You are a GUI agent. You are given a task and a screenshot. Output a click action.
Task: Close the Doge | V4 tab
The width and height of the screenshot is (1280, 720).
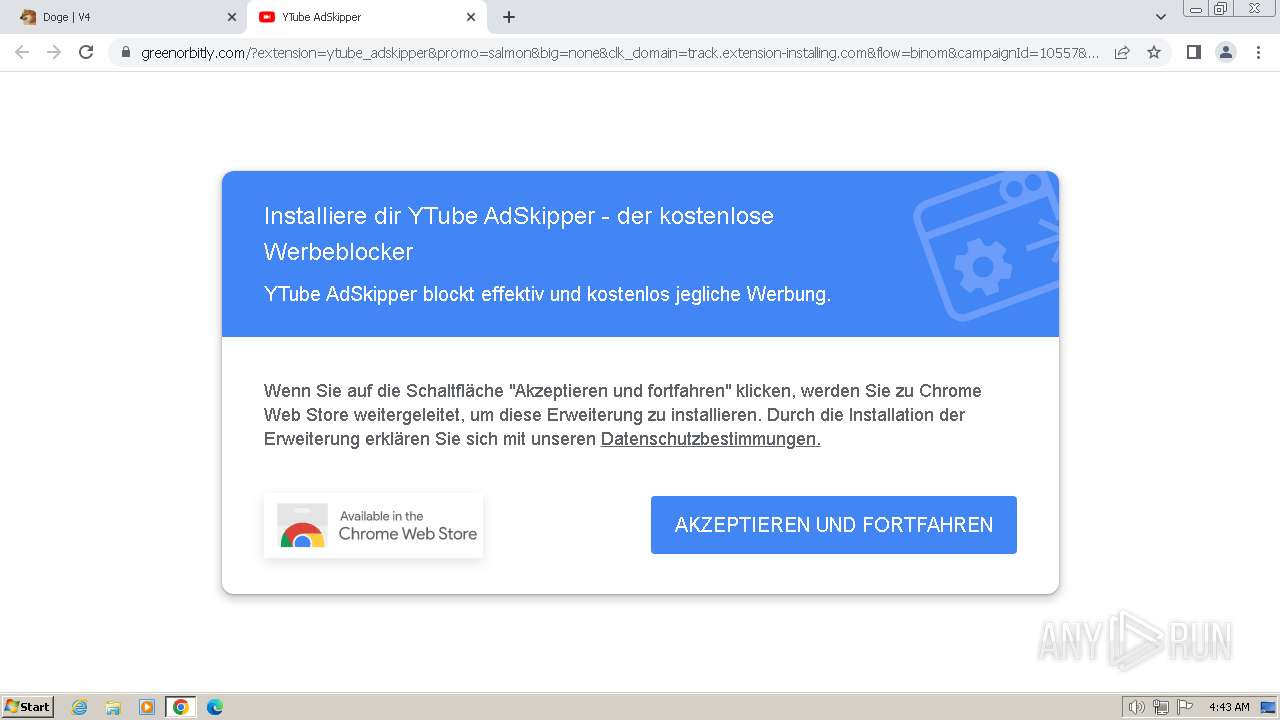(x=231, y=17)
